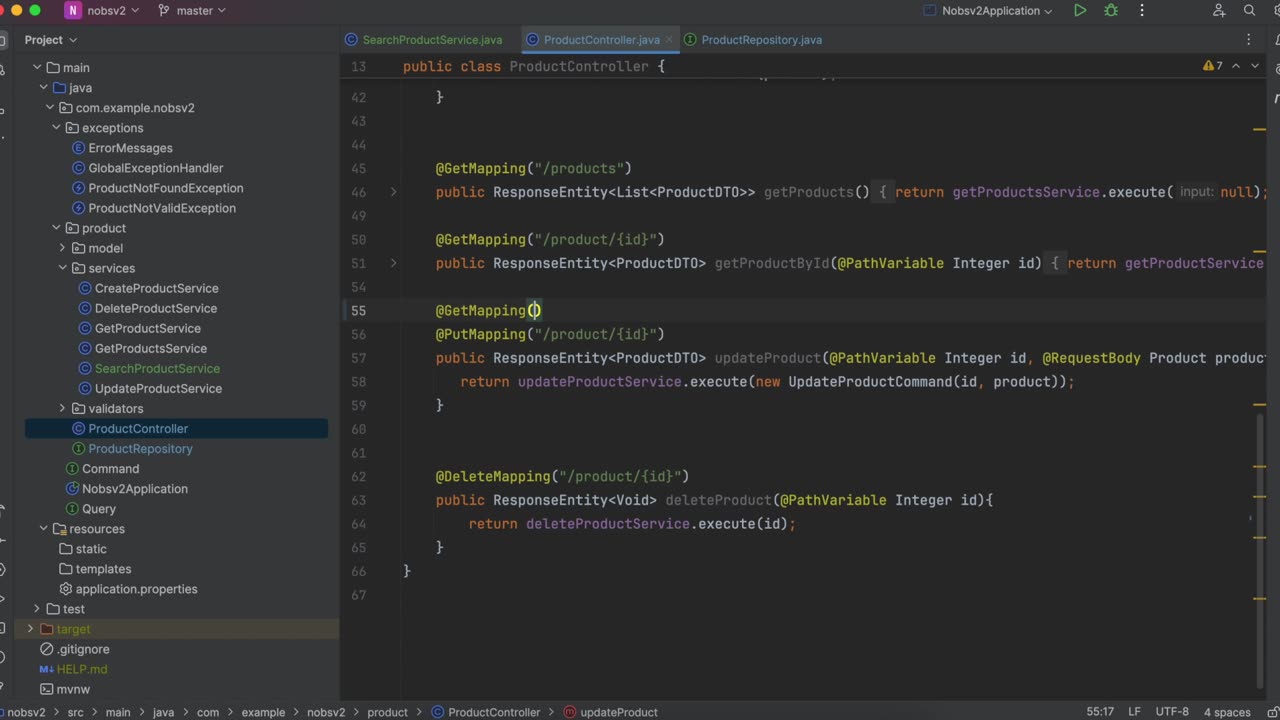Click class icon of ErrorMessages in tree
The image size is (1280, 720).
[x=79, y=148]
